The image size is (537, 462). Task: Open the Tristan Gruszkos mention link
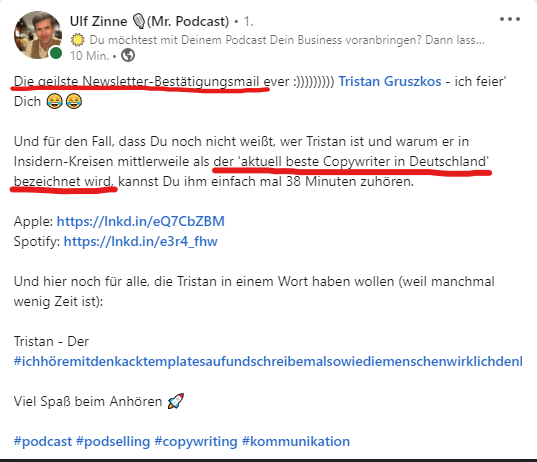(390, 82)
